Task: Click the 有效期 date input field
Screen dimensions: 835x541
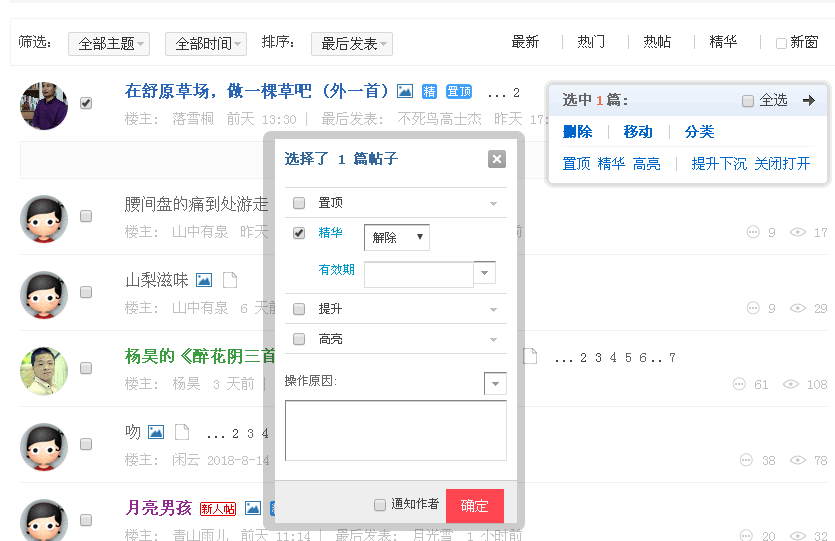Action: 419,274
